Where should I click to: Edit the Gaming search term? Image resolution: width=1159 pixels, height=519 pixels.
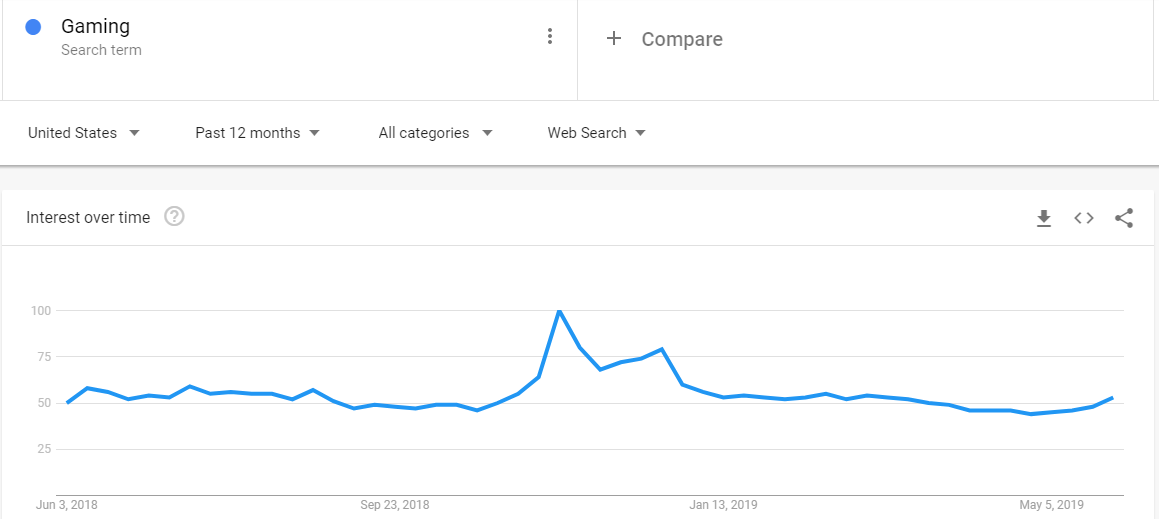[95, 27]
